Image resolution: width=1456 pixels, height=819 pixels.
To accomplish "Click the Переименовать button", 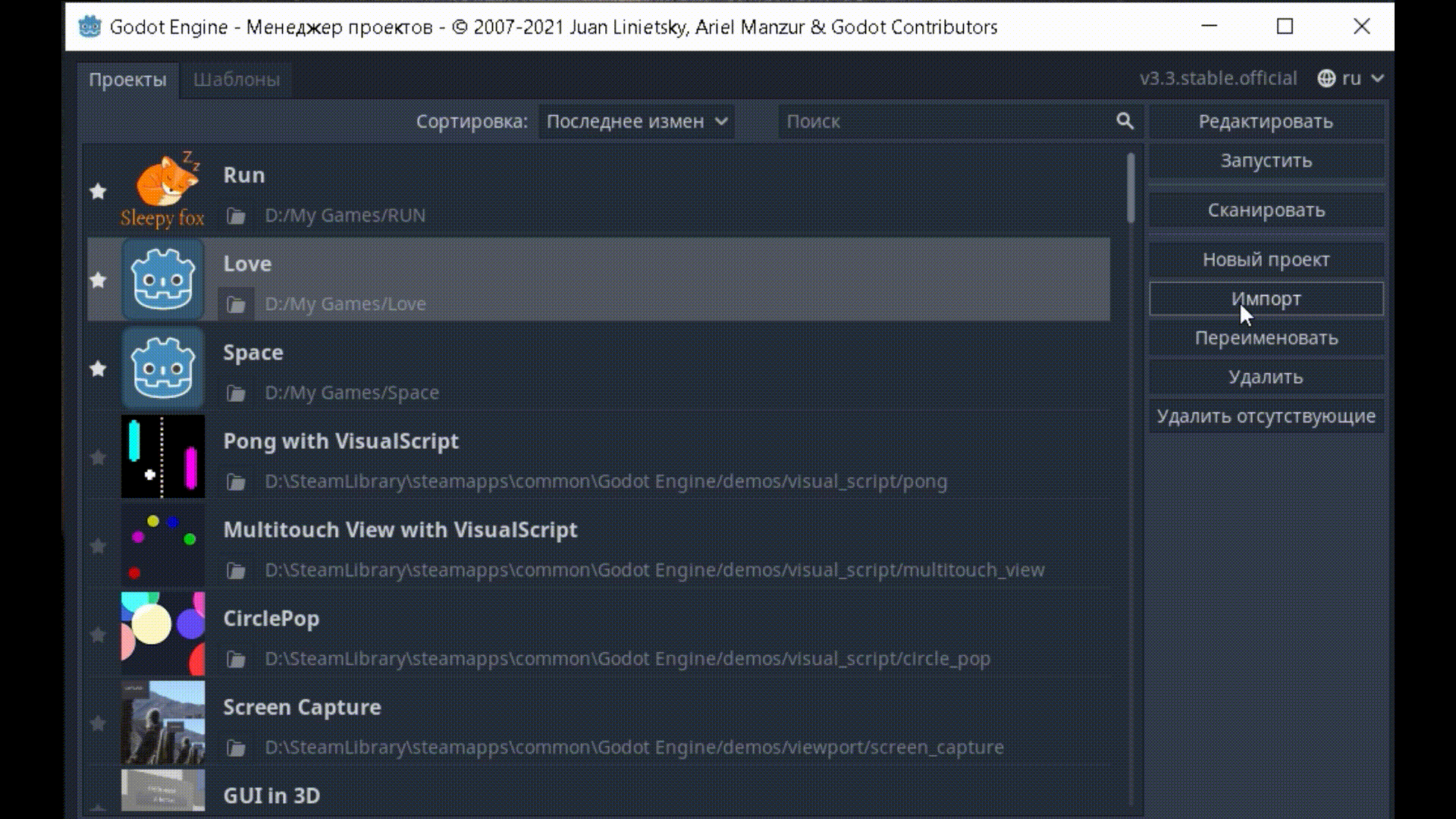I will point(1266,338).
